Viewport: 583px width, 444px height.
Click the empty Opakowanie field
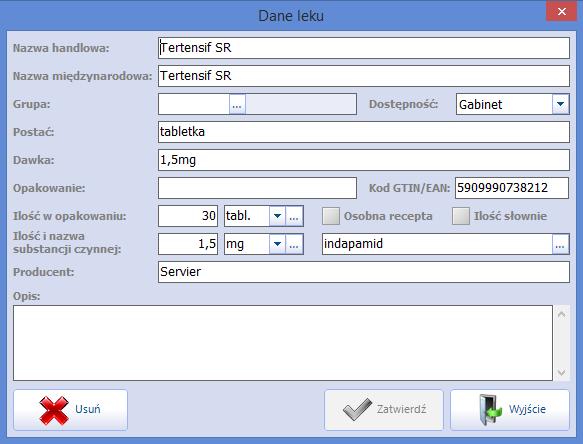pos(257,188)
